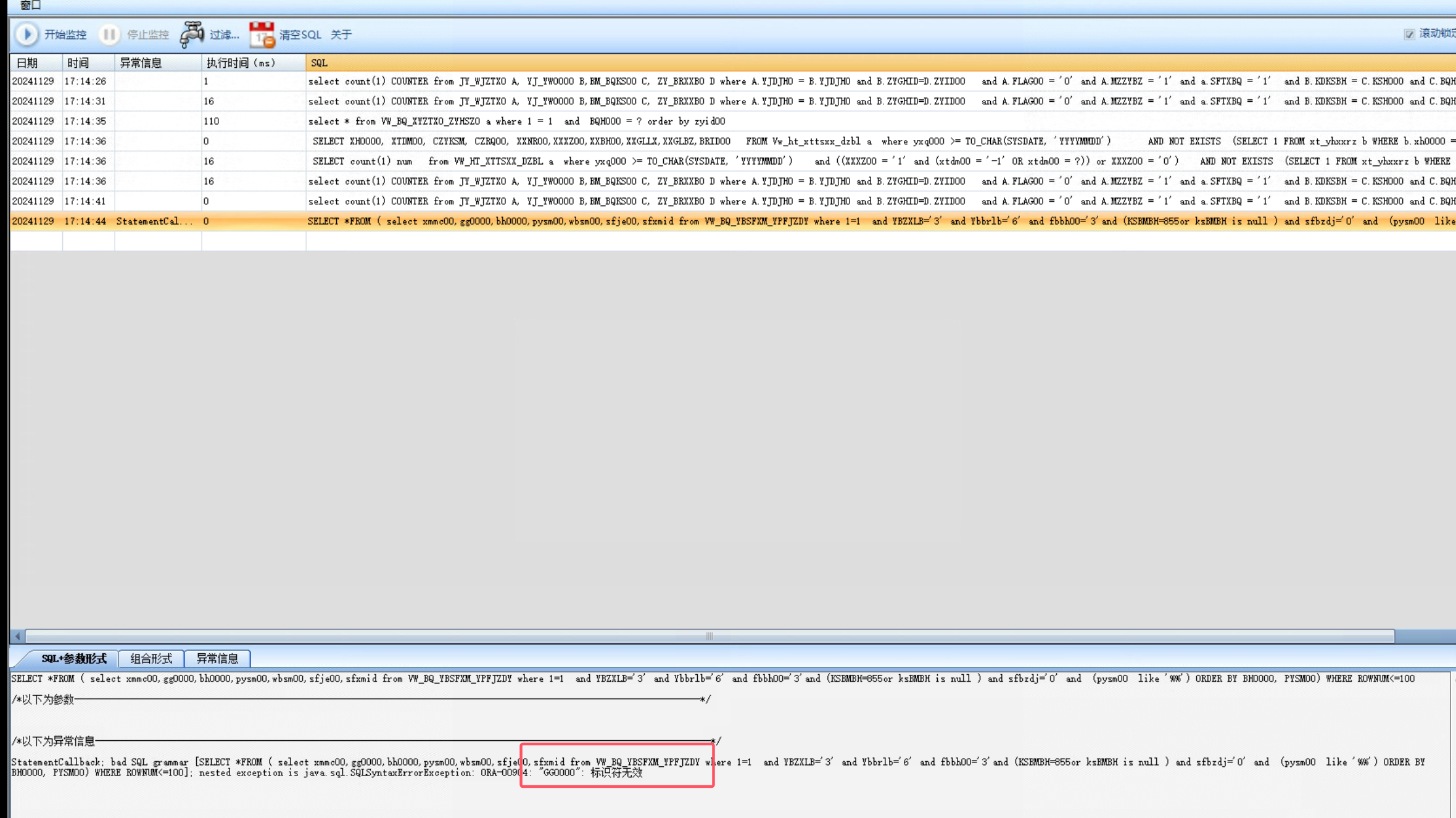The image size is (1456, 818).
Task: Switch to the 组合形式 tab
Action: click(x=151, y=658)
